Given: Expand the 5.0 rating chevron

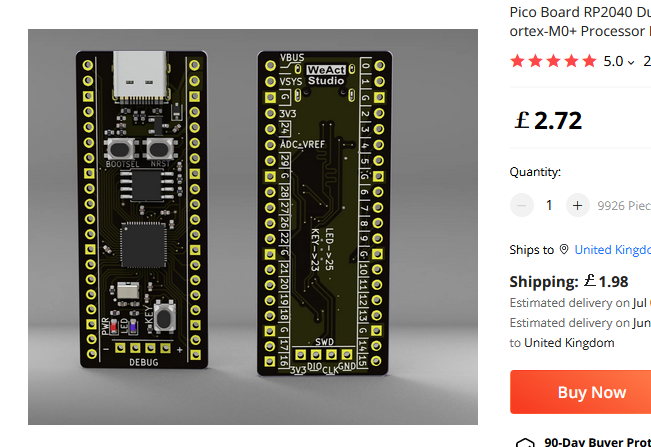Looking at the screenshot, I should 631,62.
